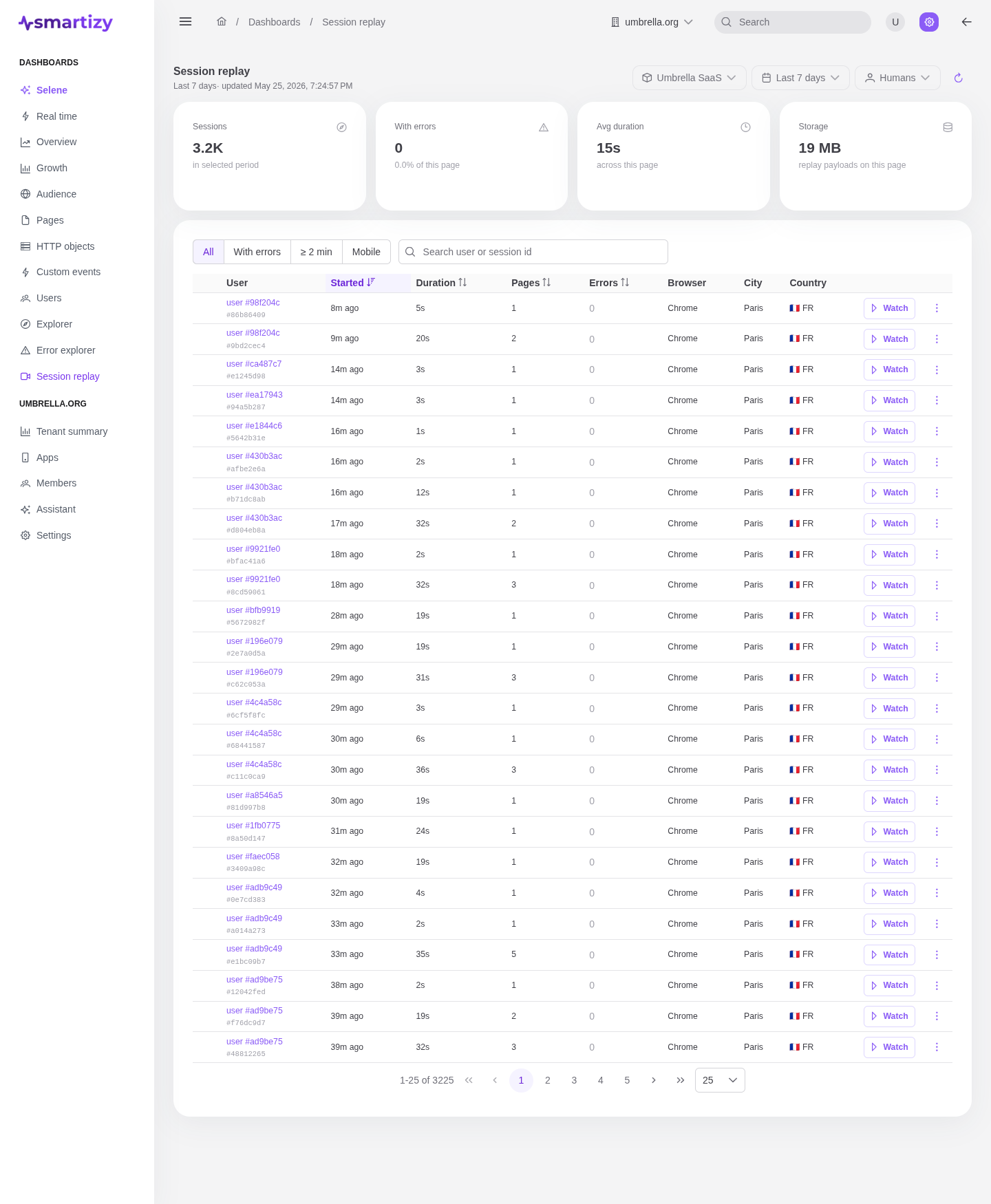Click the Storage 19 MB card
991x1204 pixels.
click(x=875, y=156)
